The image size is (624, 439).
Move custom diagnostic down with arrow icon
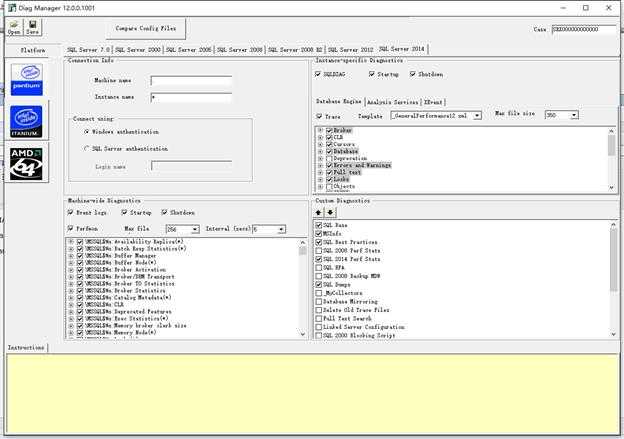coord(330,213)
